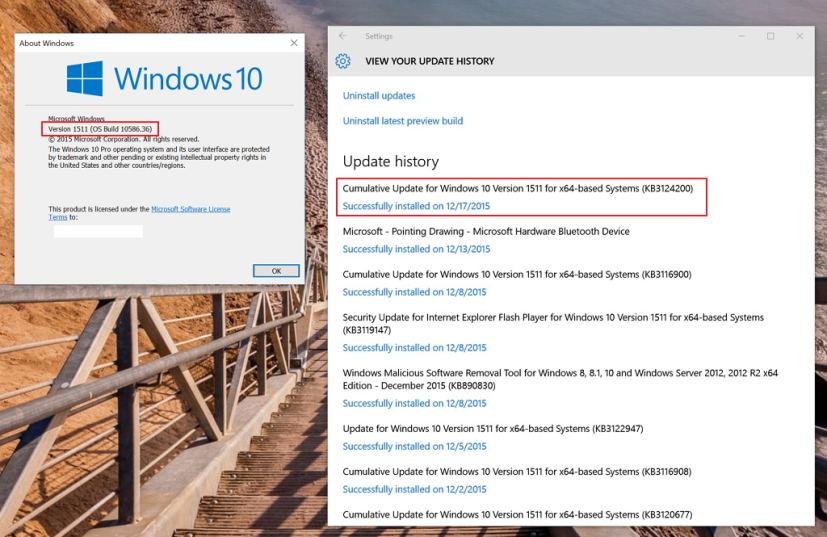Click the About Windows title bar text

click(x=46, y=43)
